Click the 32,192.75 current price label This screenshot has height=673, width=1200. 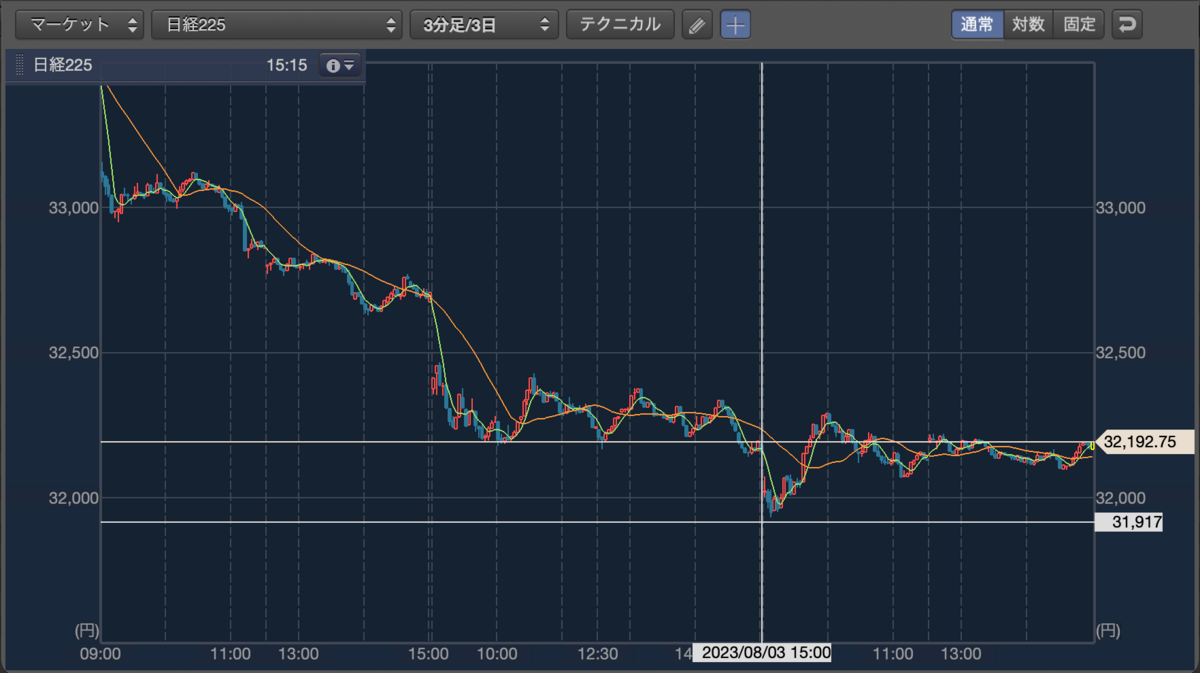(x=1147, y=441)
